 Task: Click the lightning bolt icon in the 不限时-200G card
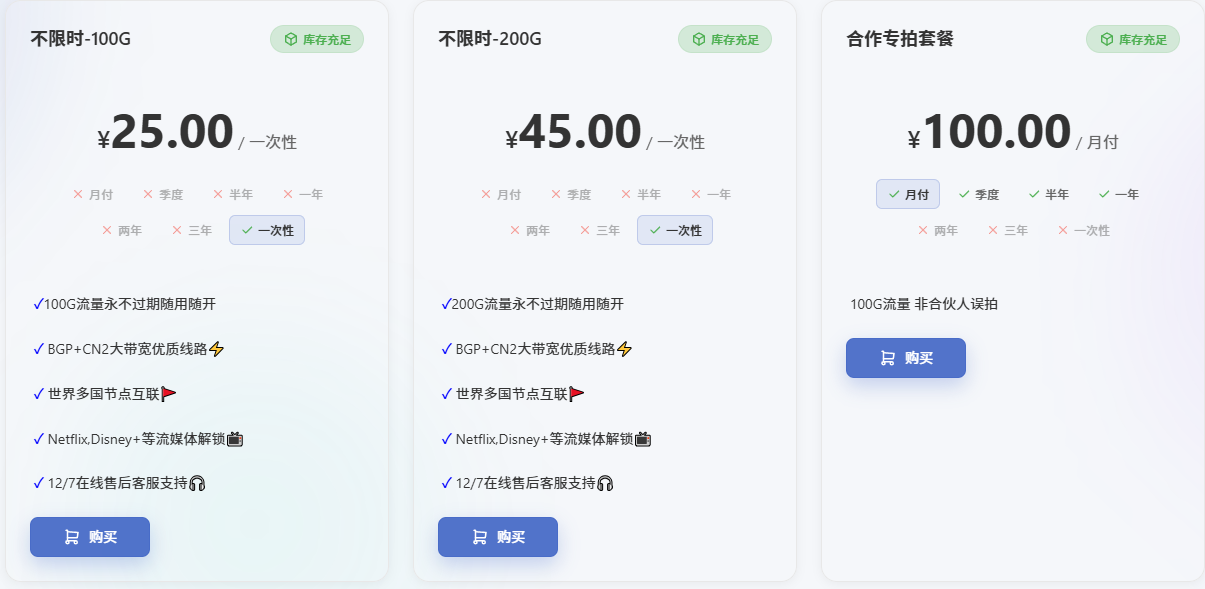click(x=625, y=349)
